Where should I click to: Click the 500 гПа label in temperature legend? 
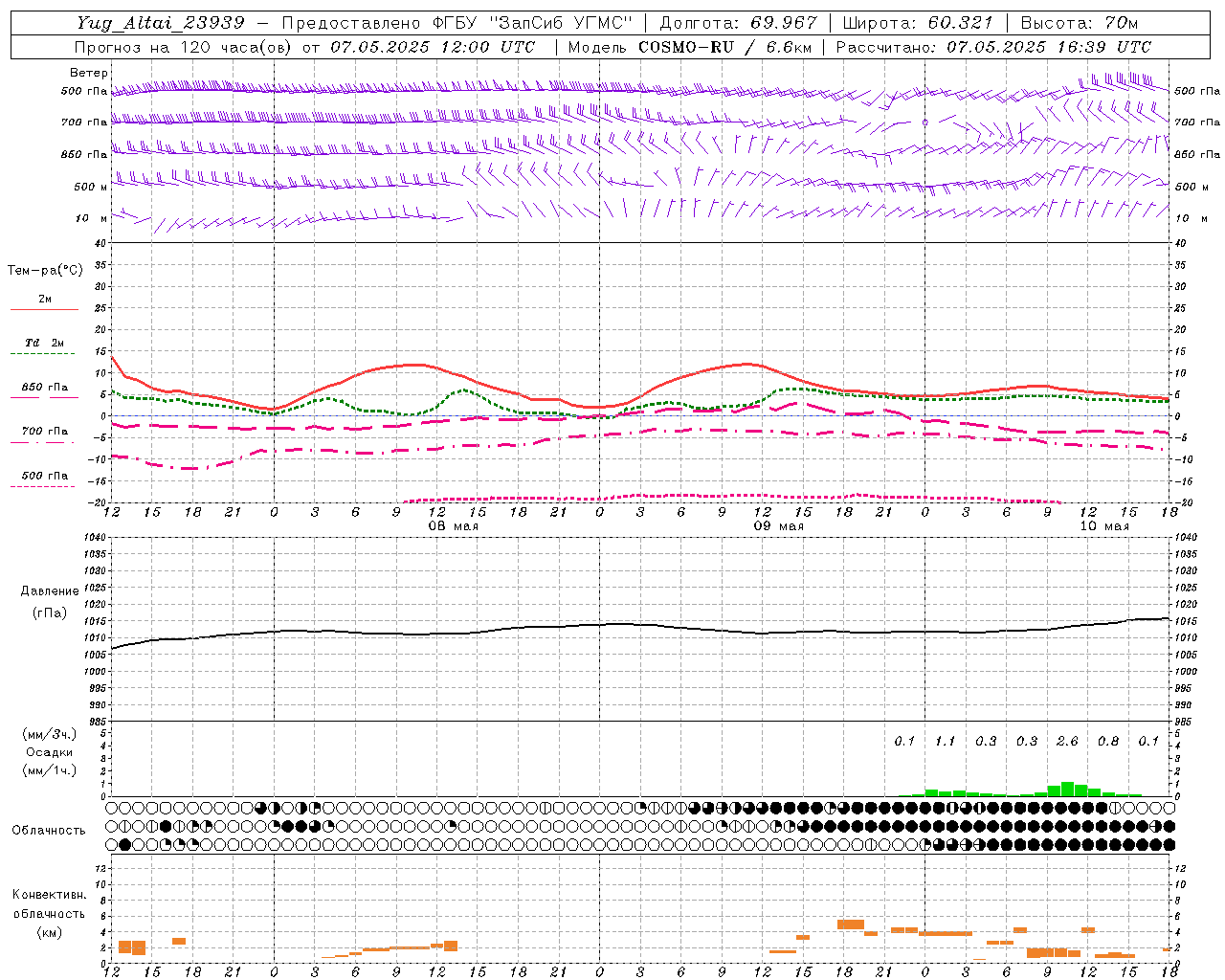coord(45,476)
